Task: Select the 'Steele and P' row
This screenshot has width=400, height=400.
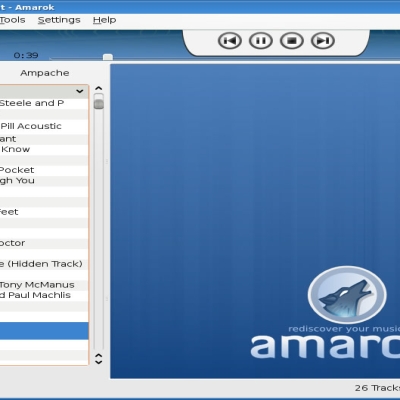Action: (x=44, y=103)
